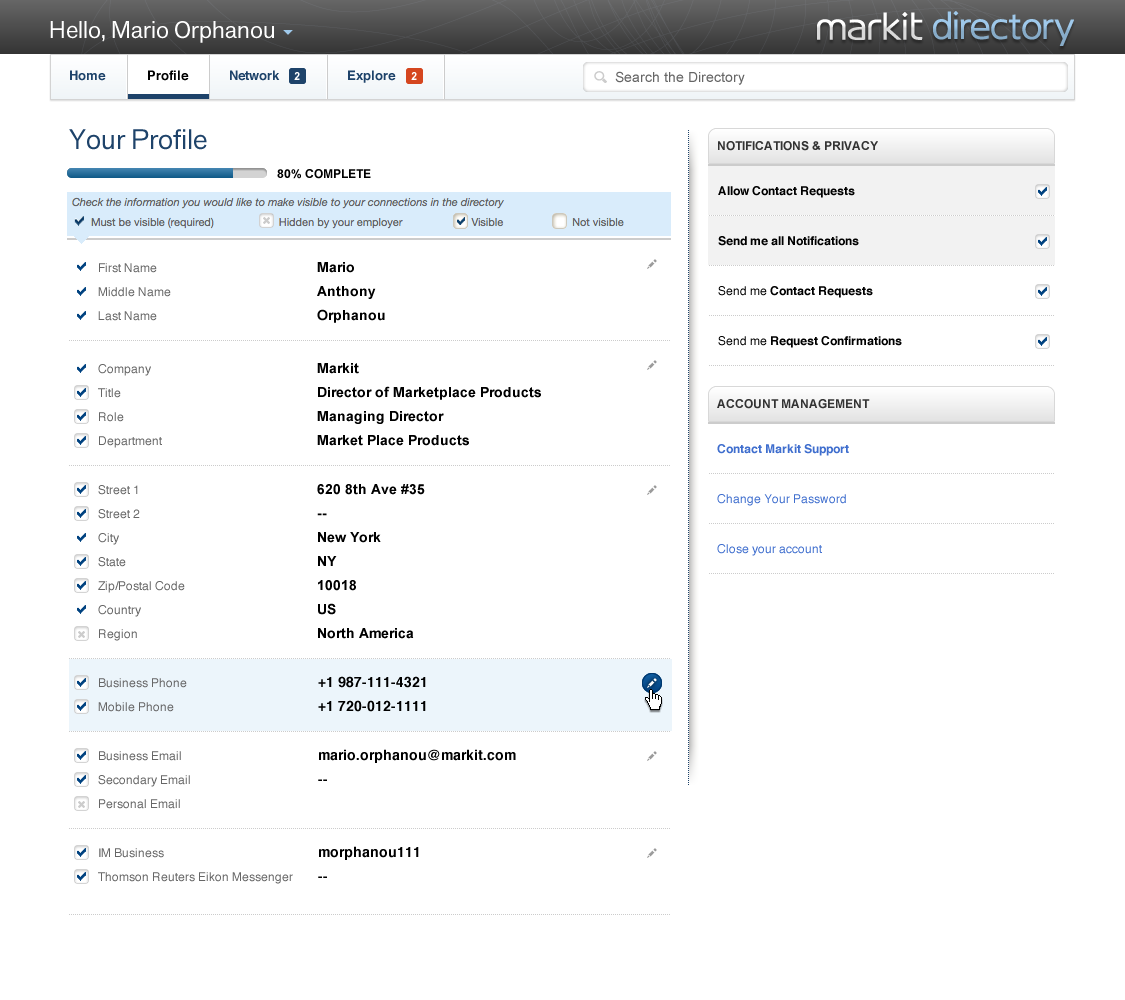Switch to the Home tab
This screenshot has height=1000, width=1125.
point(88,76)
